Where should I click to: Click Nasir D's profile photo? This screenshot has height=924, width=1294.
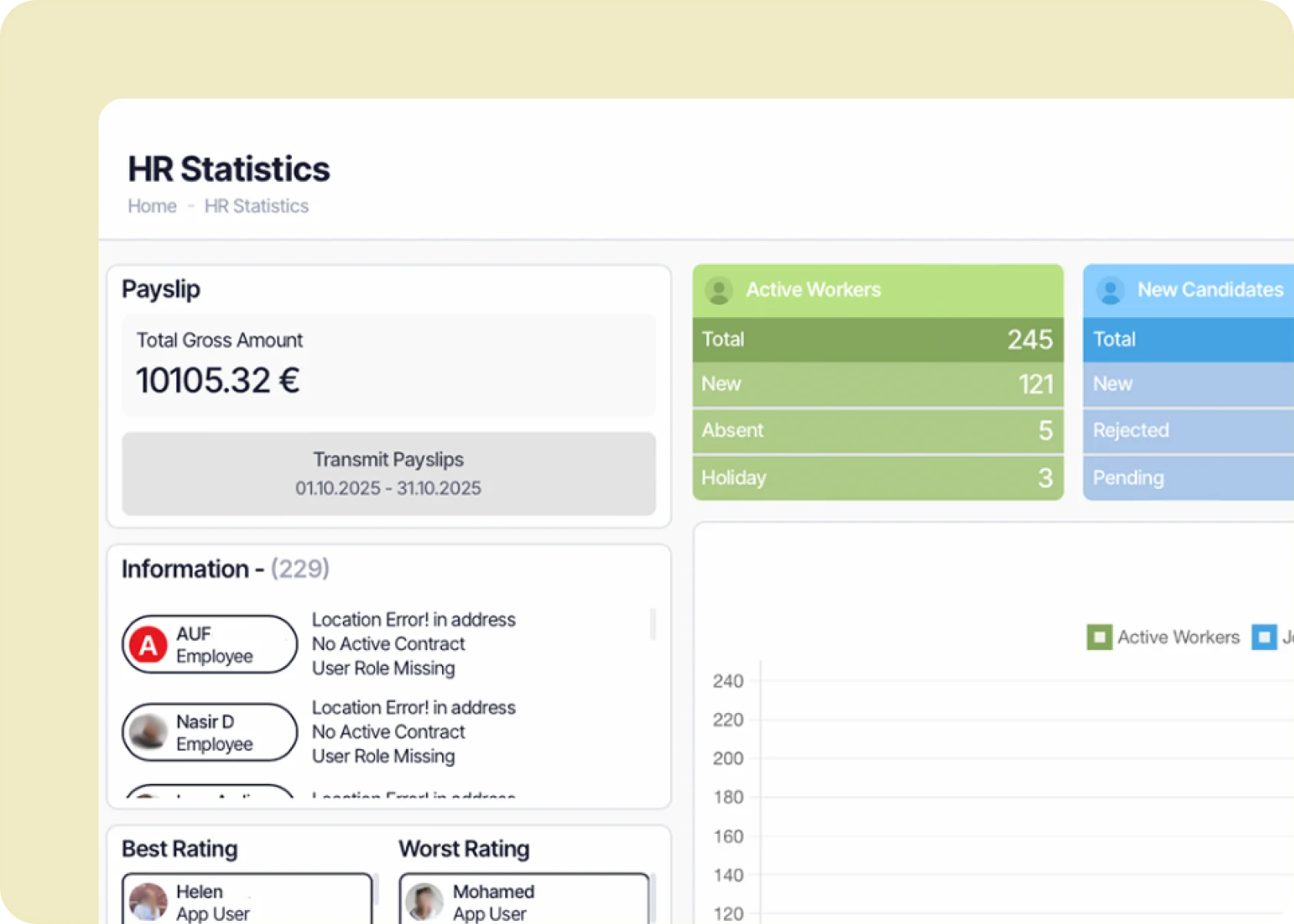click(149, 732)
